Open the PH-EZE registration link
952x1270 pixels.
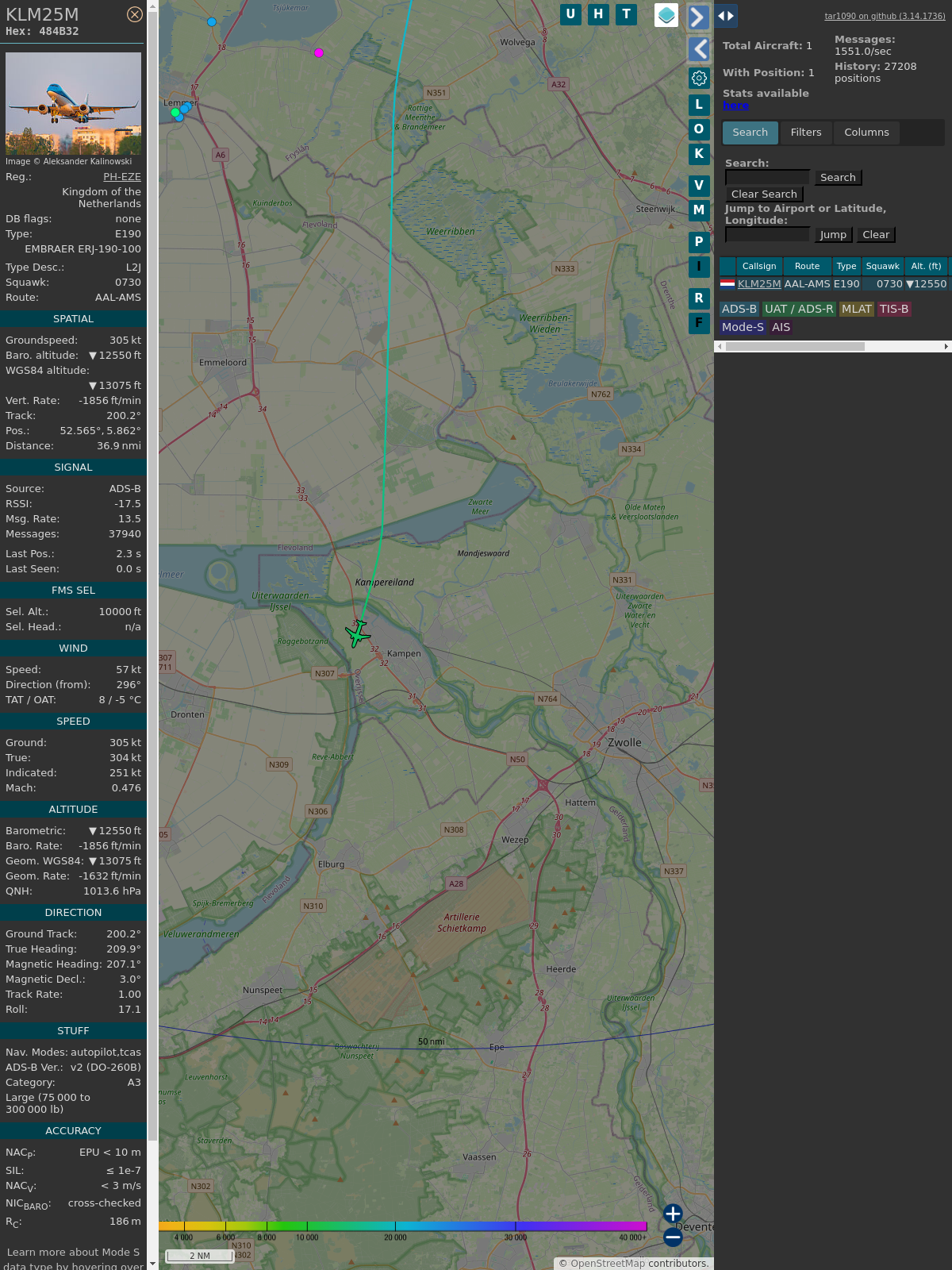pyautogui.click(x=122, y=177)
